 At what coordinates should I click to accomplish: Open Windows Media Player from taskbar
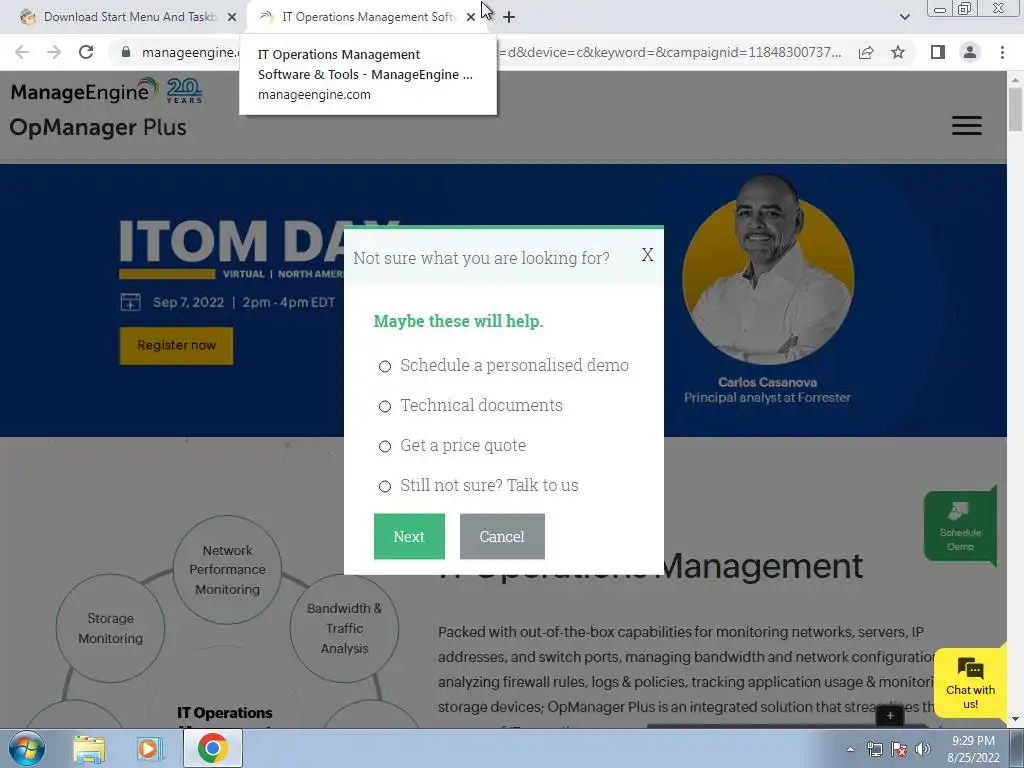149,748
